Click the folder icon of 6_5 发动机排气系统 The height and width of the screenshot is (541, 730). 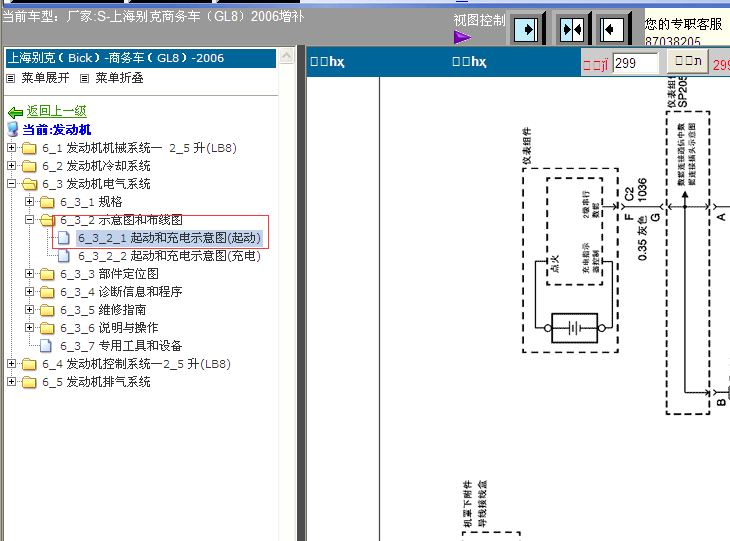click(x=29, y=382)
